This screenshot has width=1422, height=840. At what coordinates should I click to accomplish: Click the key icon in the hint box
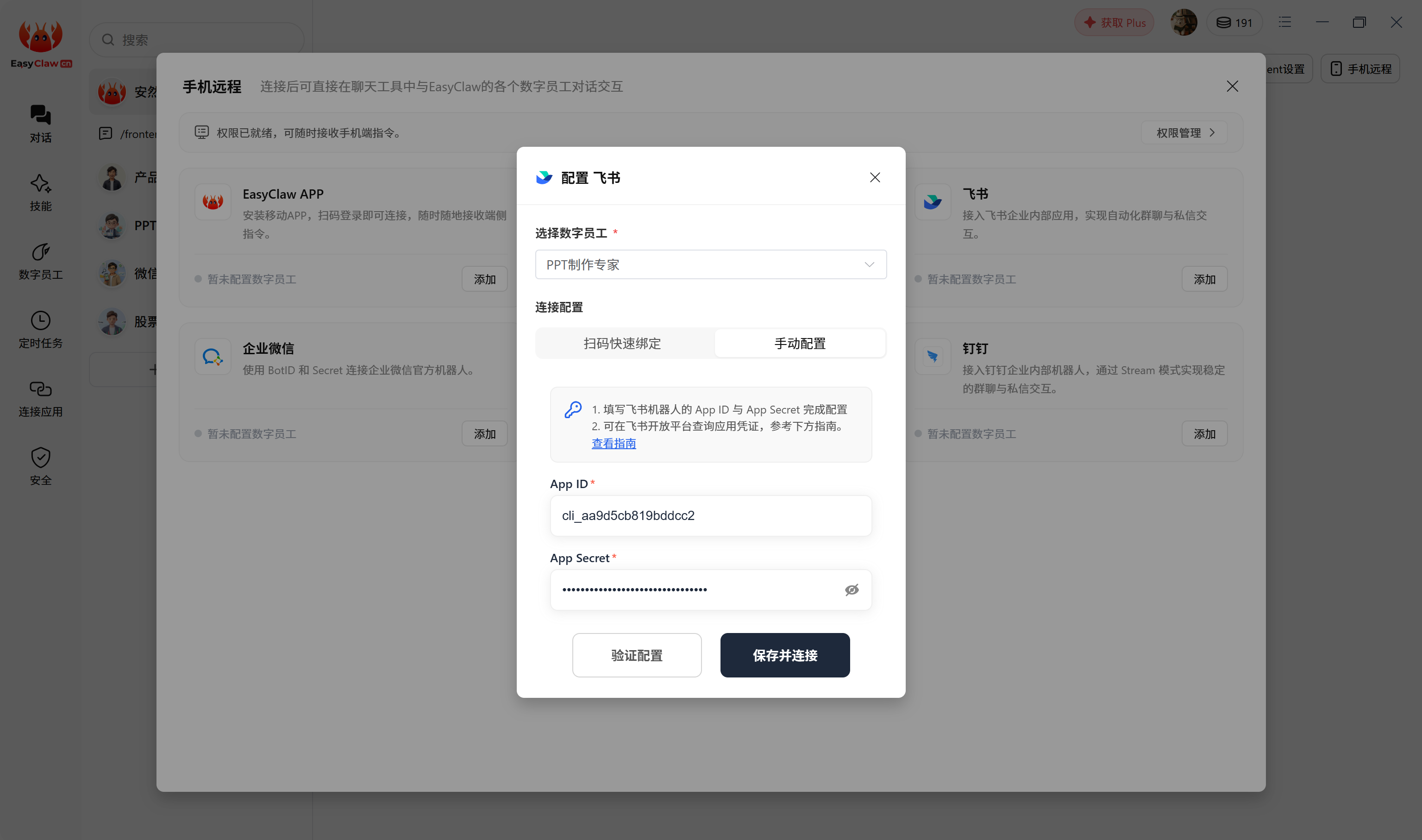pos(573,409)
